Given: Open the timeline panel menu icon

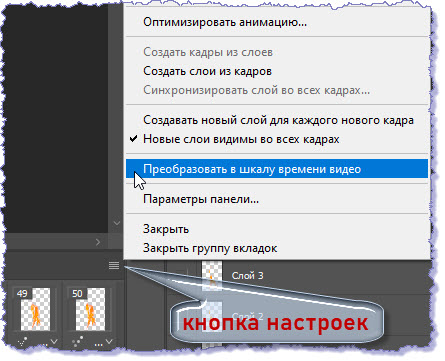Looking at the screenshot, I should click(114, 266).
